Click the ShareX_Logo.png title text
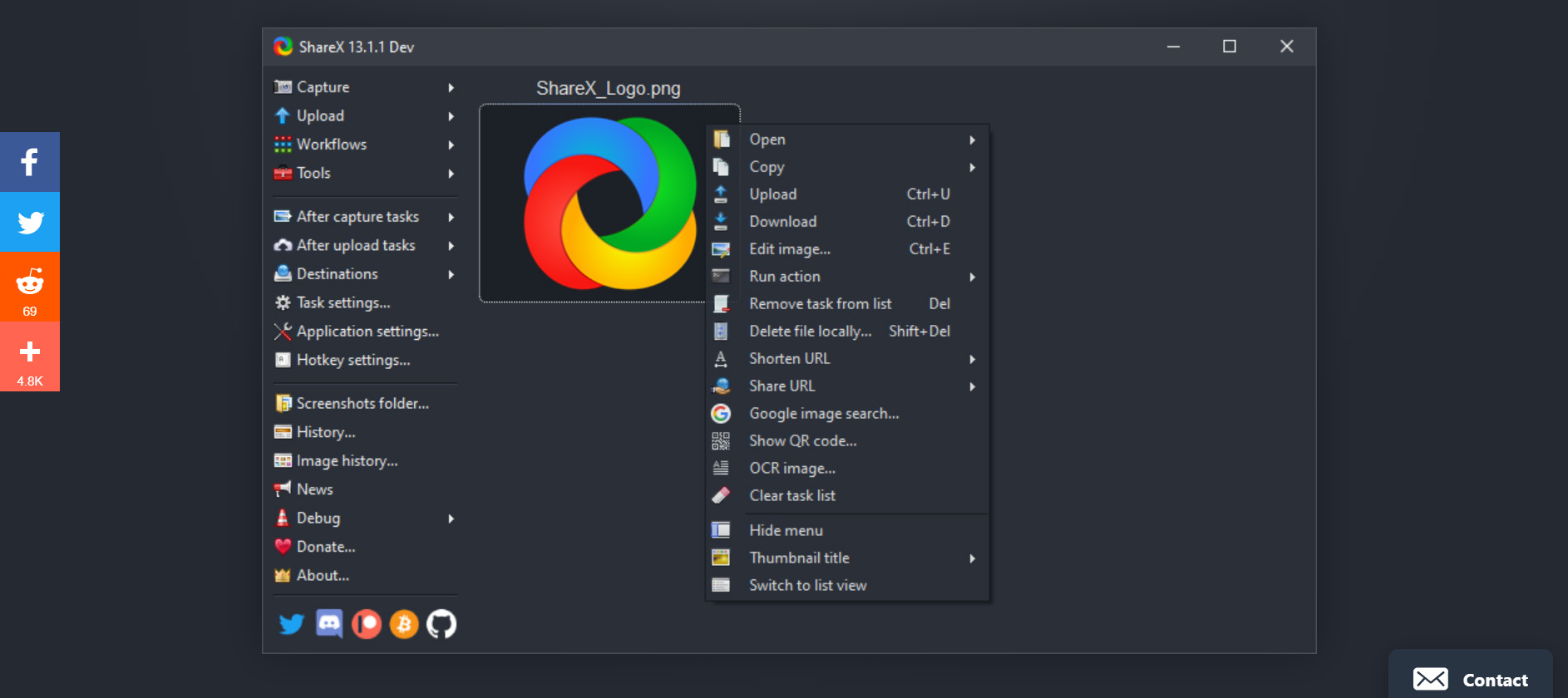The width and height of the screenshot is (1568, 698). (x=609, y=88)
